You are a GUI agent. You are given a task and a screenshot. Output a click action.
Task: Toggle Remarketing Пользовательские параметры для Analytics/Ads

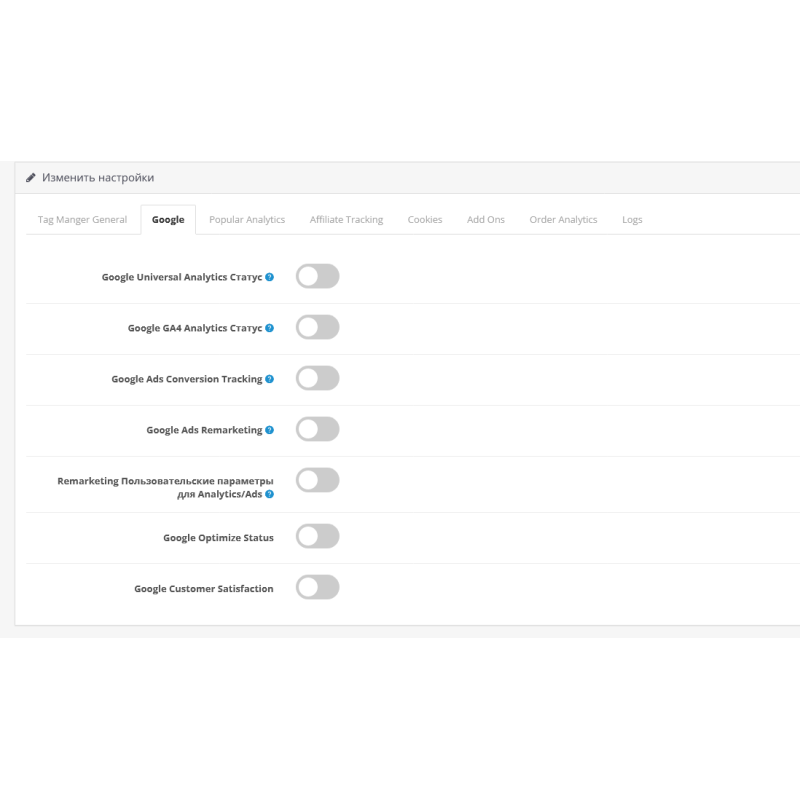pos(318,480)
